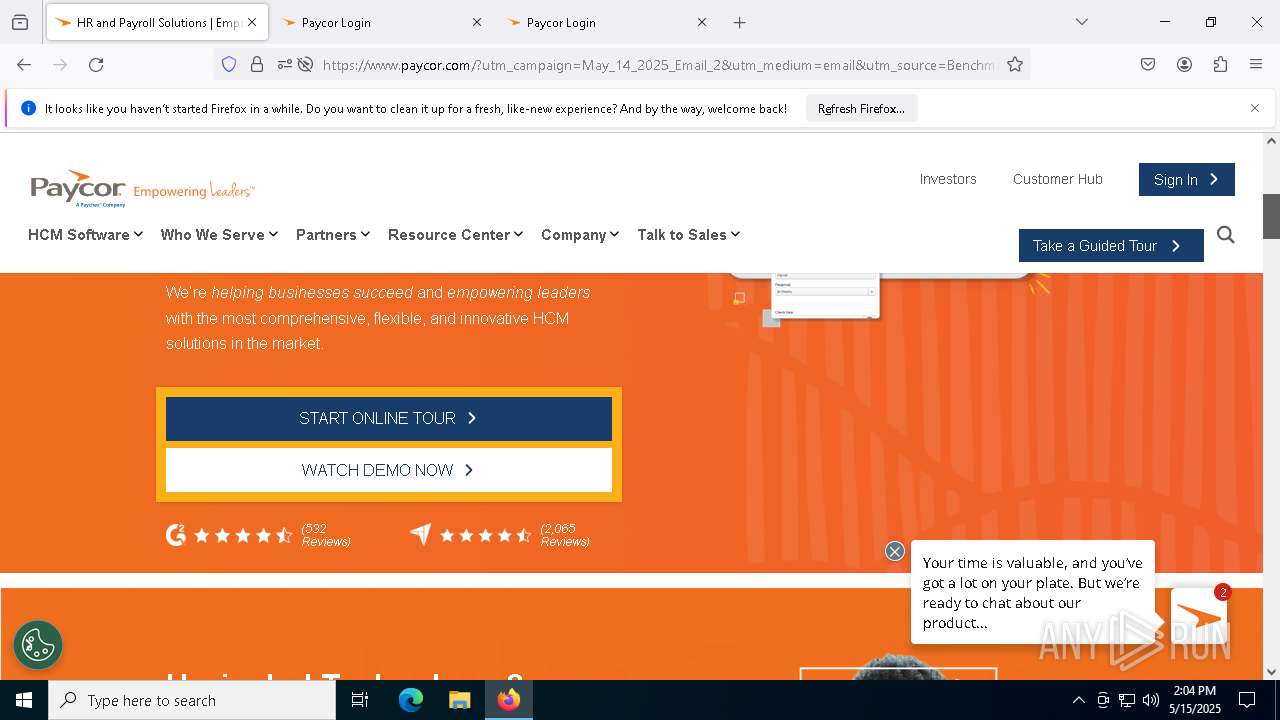Click WATCH DEMO NOW button
1280x720 pixels.
pos(388,470)
